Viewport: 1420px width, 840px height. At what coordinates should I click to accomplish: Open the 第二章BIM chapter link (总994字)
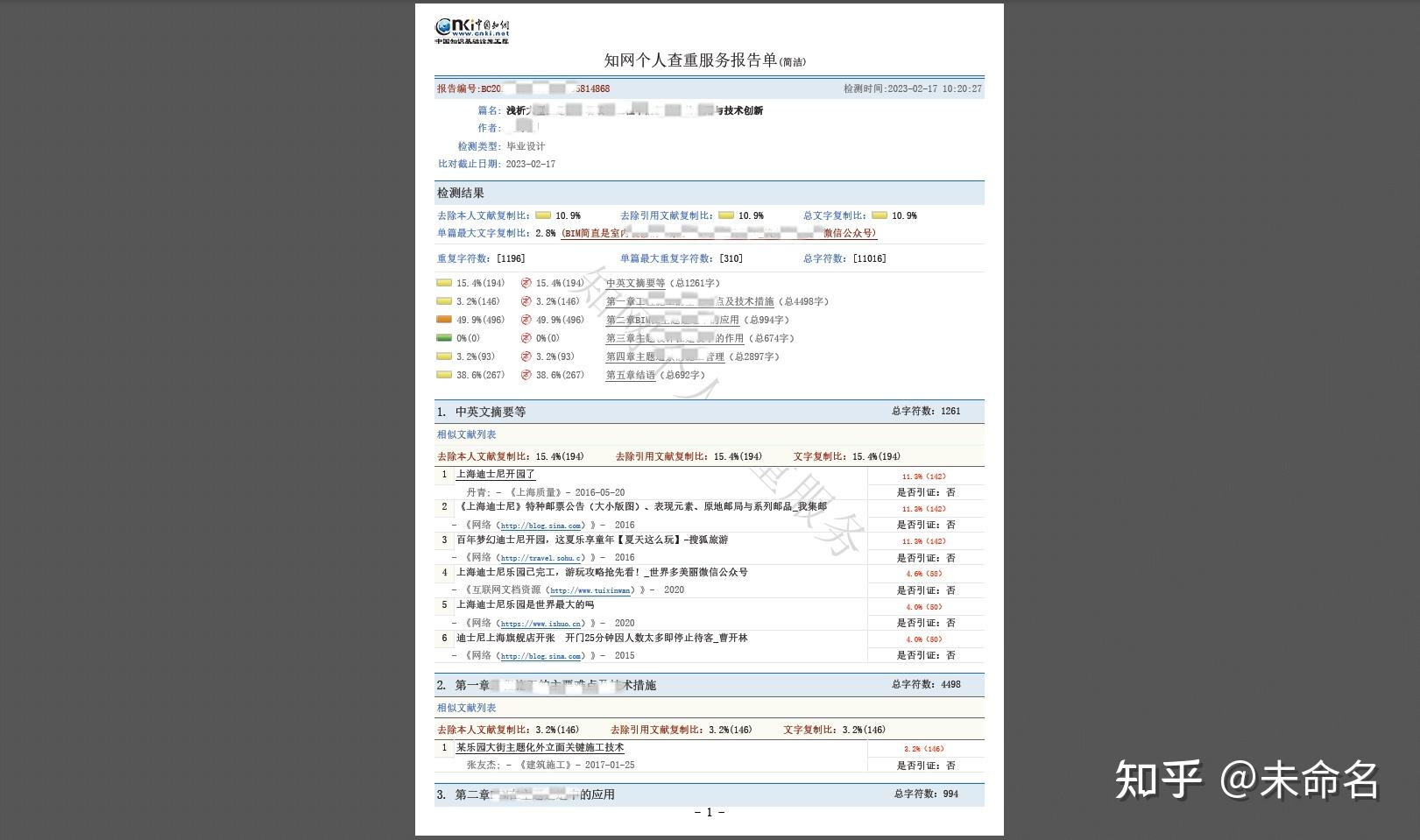click(x=673, y=320)
